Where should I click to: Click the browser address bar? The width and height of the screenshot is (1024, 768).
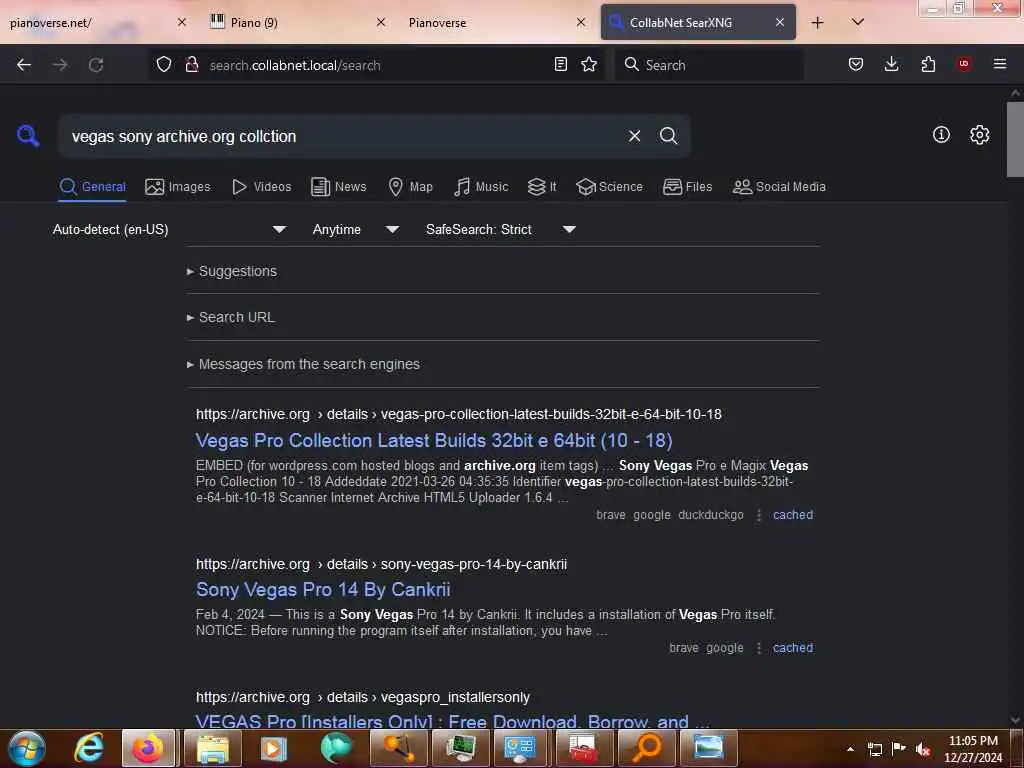point(379,65)
